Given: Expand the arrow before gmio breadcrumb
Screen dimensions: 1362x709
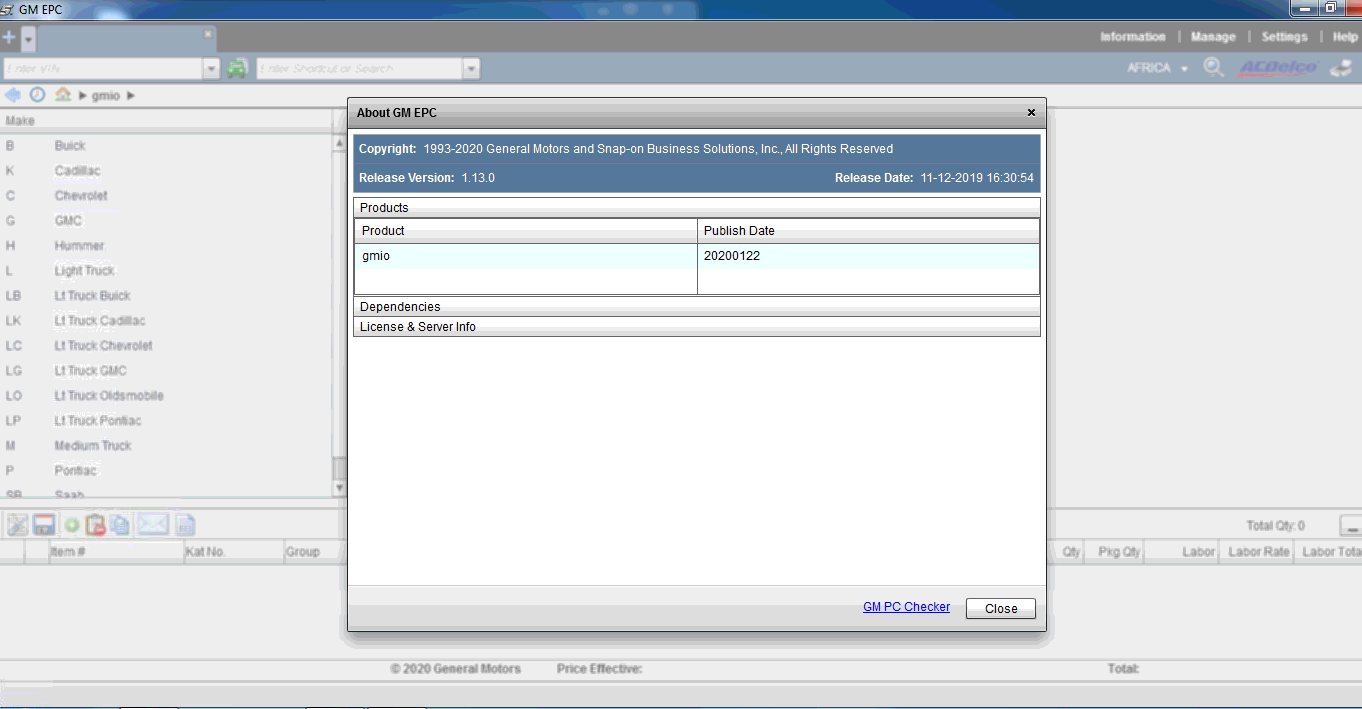Looking at the screenshot, I should [x=83, y=96].
